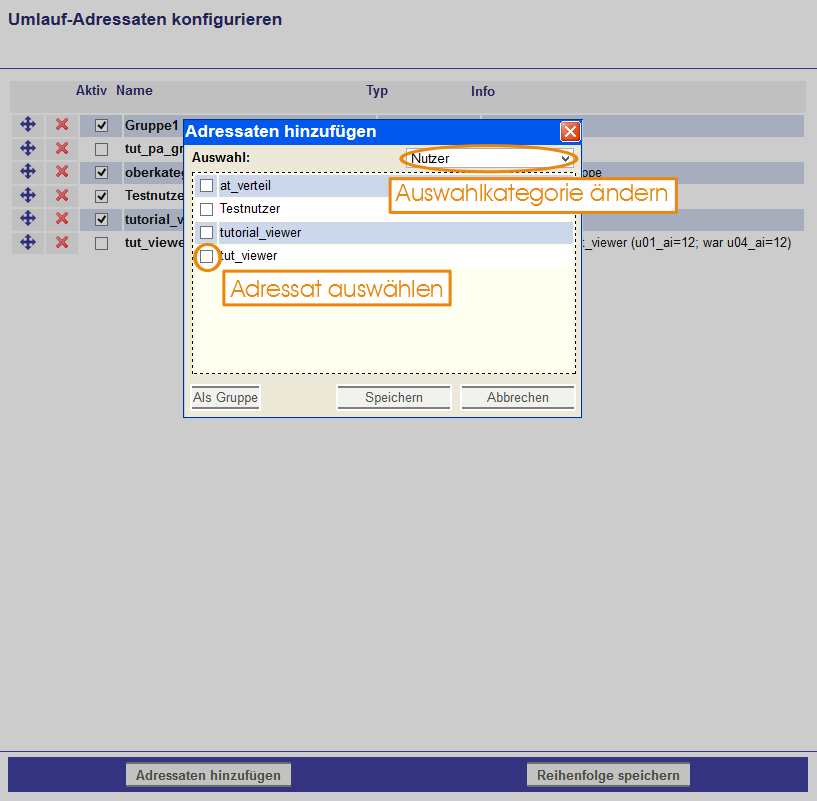
Task: Click move icon in Gruppe1 row
Action: (28, 125)
